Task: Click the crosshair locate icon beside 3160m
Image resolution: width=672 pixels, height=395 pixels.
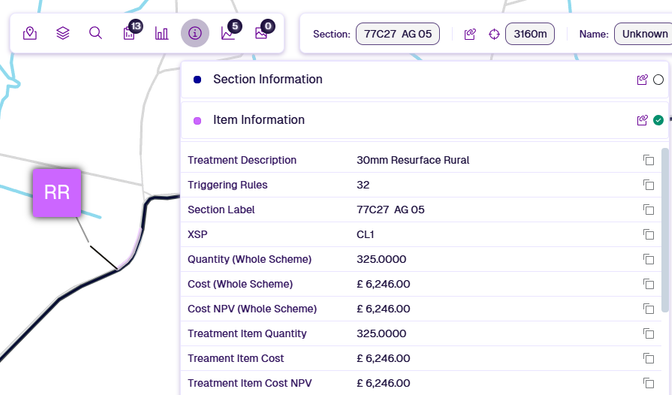Action: pyautogui.click(x=494, y=34)
